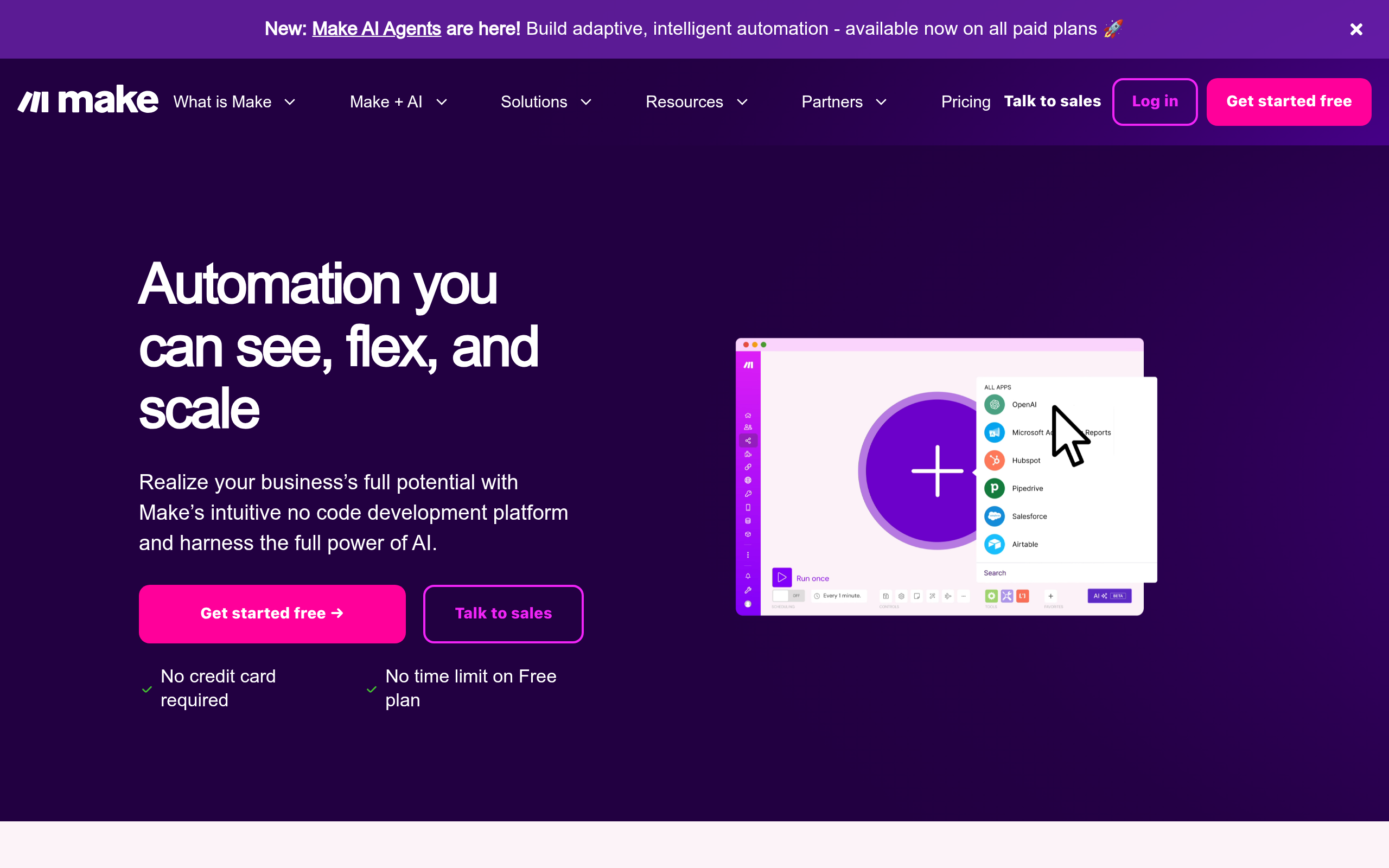Click the purple wrench tool in Tools
The height and width of the screenshot is (868, 1389).
(1006, 596)
